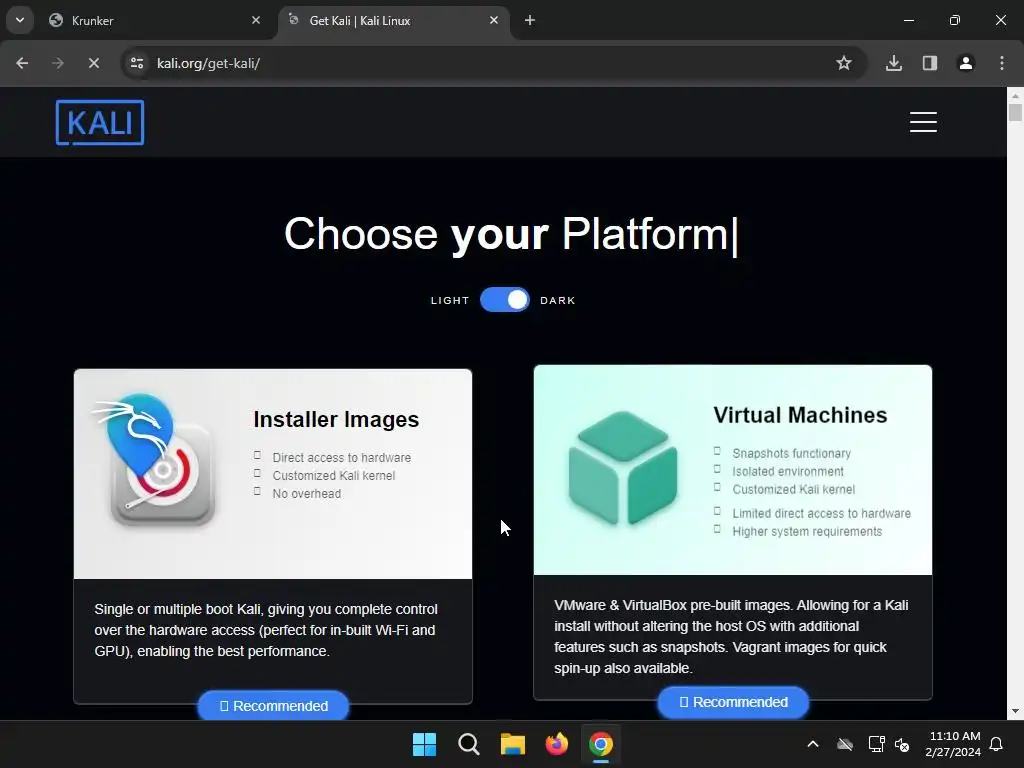Click the 'Direct access to hardware' text

coord(342,458)
